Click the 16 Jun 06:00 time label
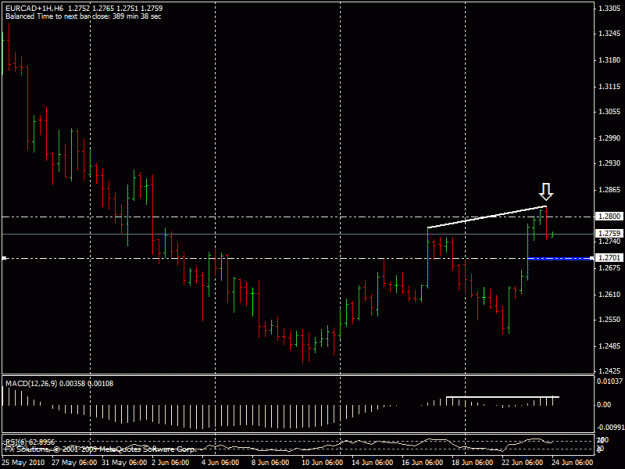 pyautogui.click(x=422, y=462)
